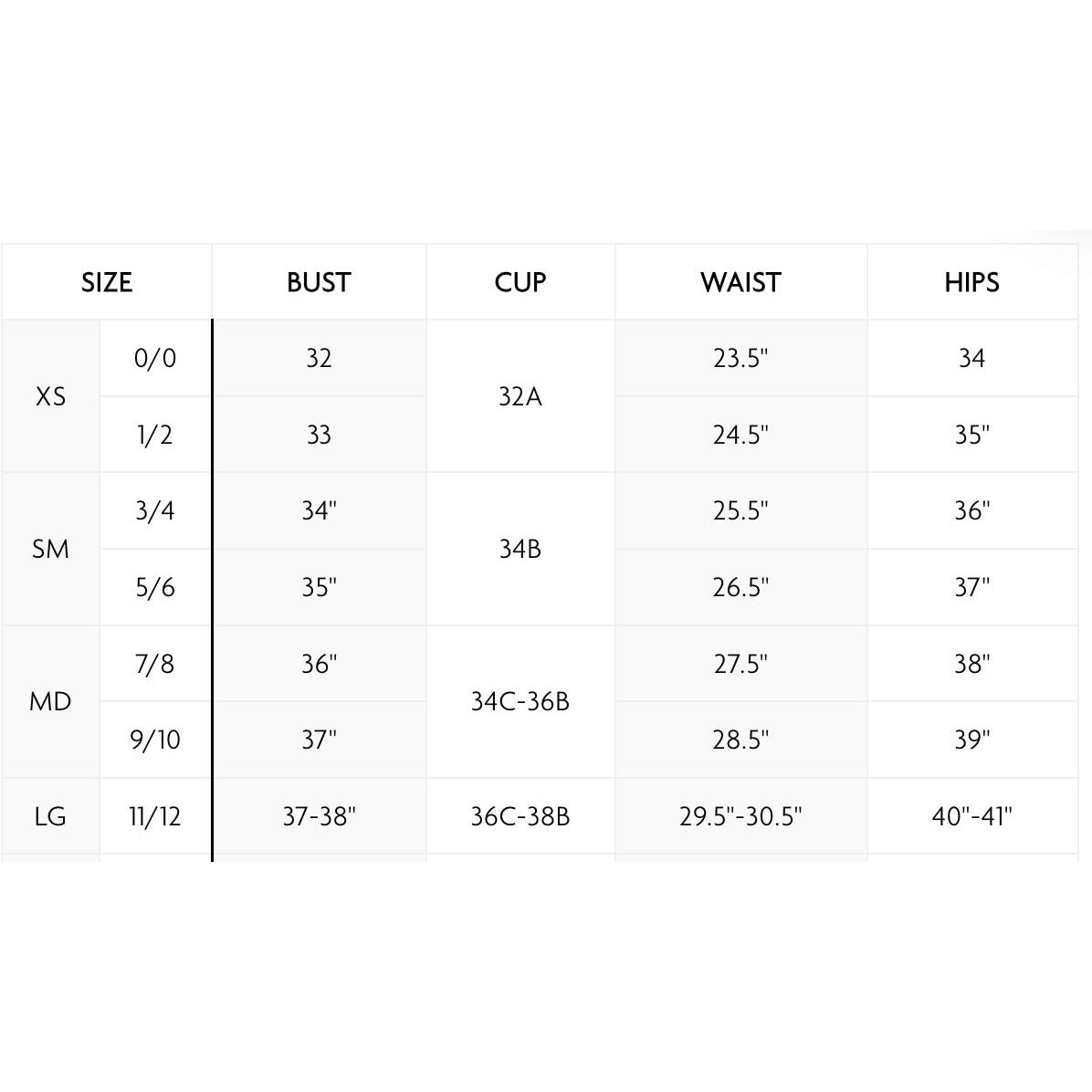
Task: Select the 34B cup cell
Action: click(x=520, y=549)
